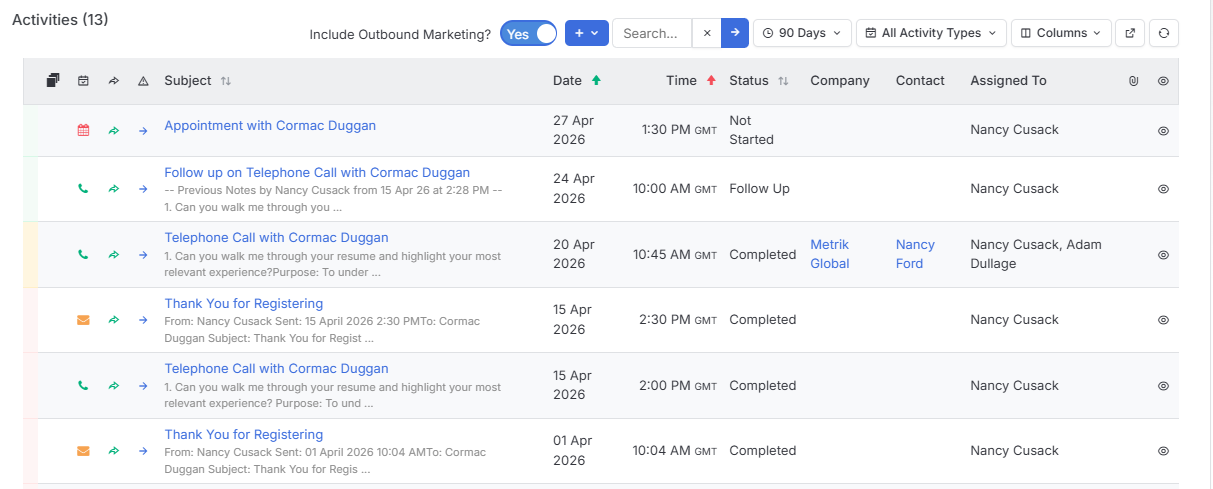Click the stacked-pages header icon
1213x489 pixels.
pyautogui.click(x=53, y=81)
